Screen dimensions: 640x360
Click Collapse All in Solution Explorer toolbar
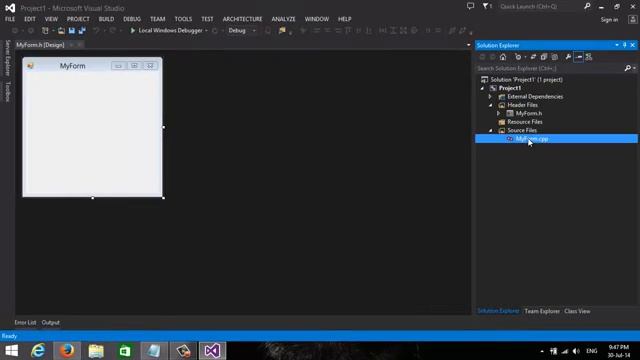544,57
